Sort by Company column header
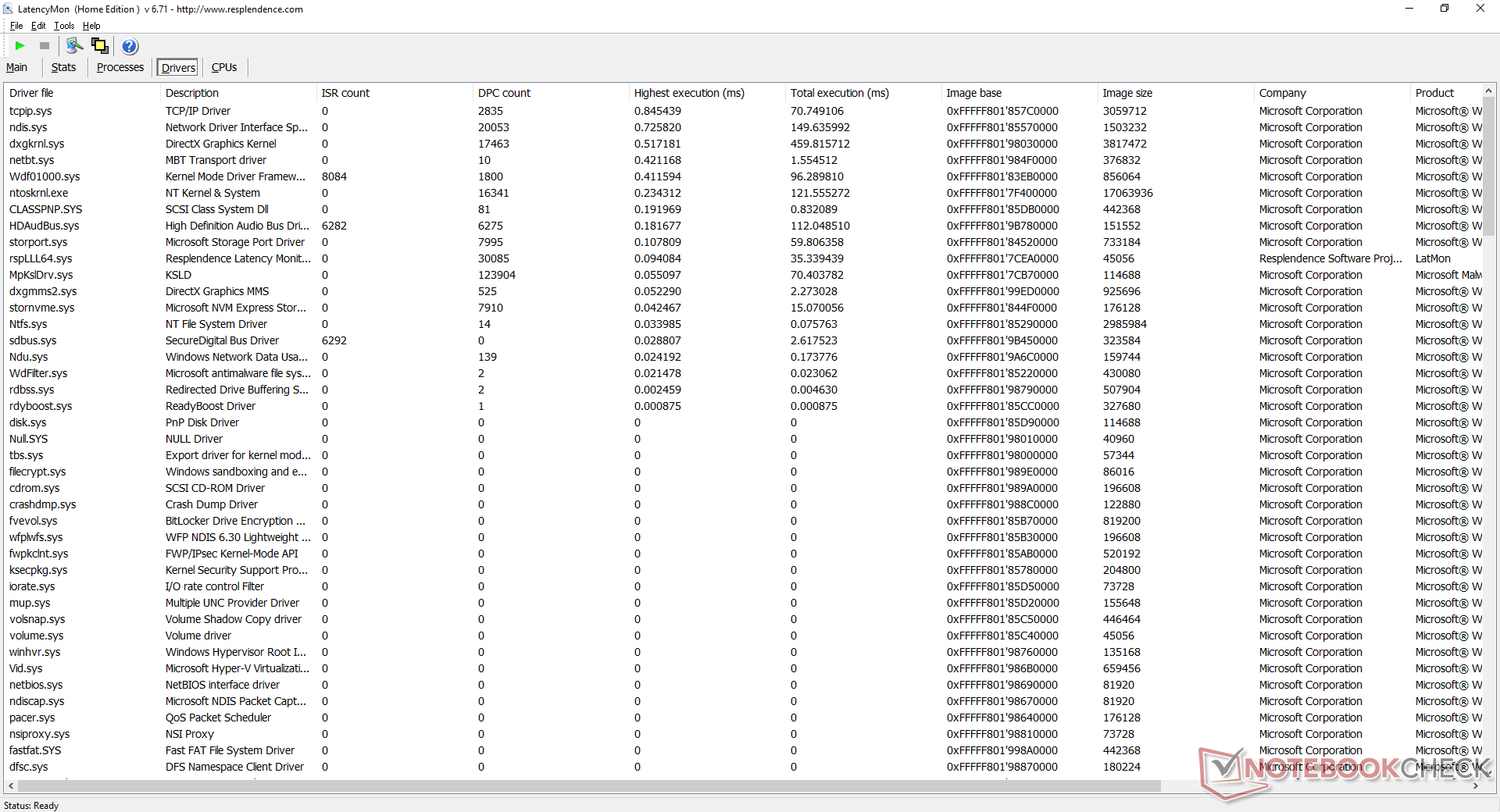Image resolution: width=1500 pixels, height=812 pixels. [1331, 93]
